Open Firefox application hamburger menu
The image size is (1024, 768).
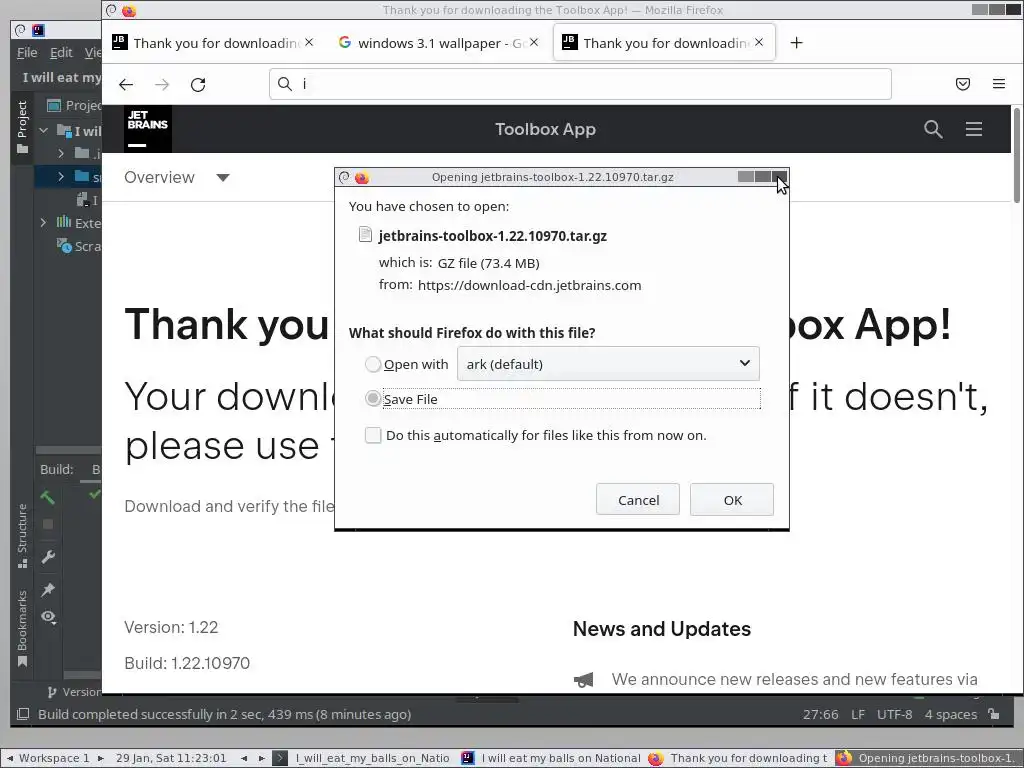999,84
